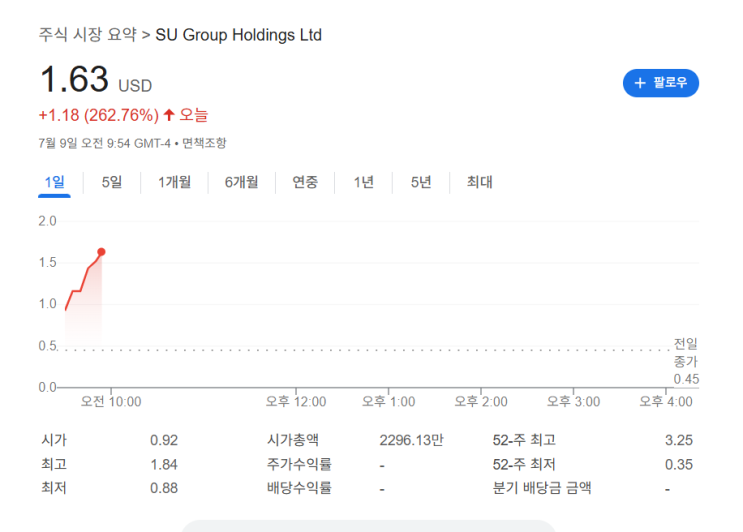The image size is (743, 532).
Task: Open the 주식 시장 요약 breadcrumb link
Action: coord(88,35)
